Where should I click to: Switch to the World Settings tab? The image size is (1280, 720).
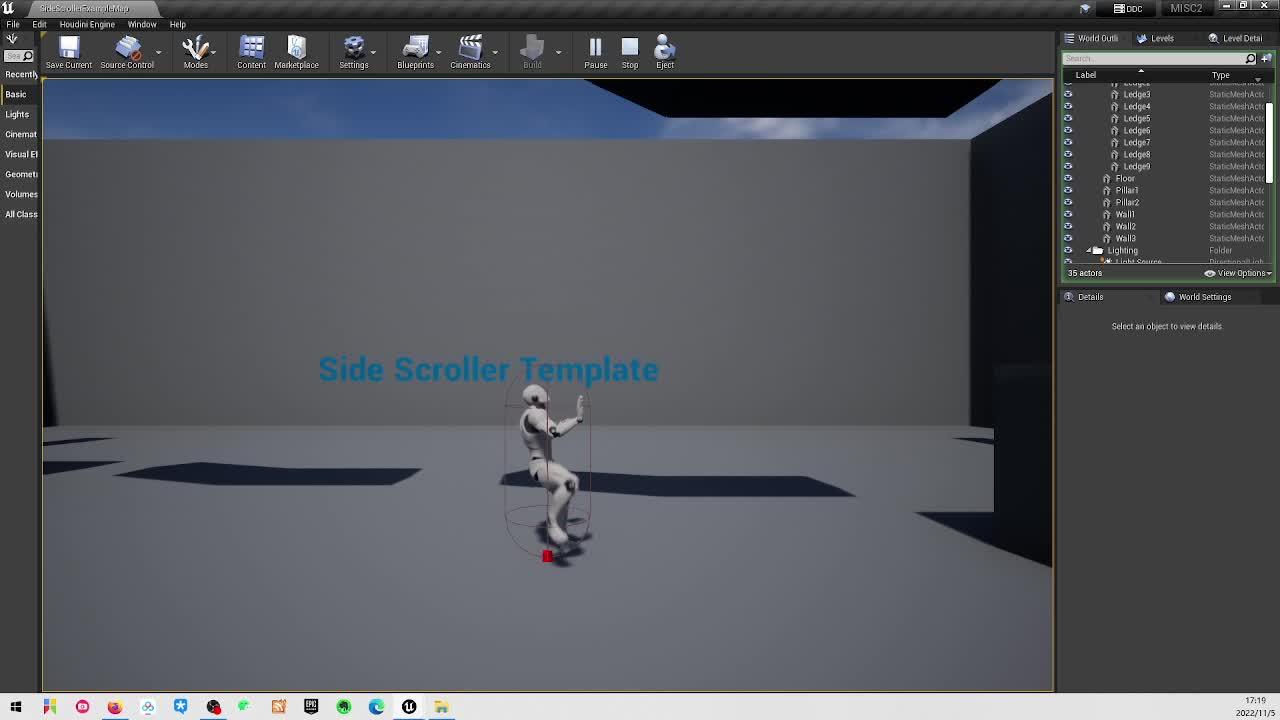pyautogui.click(x=1203, y=297)
